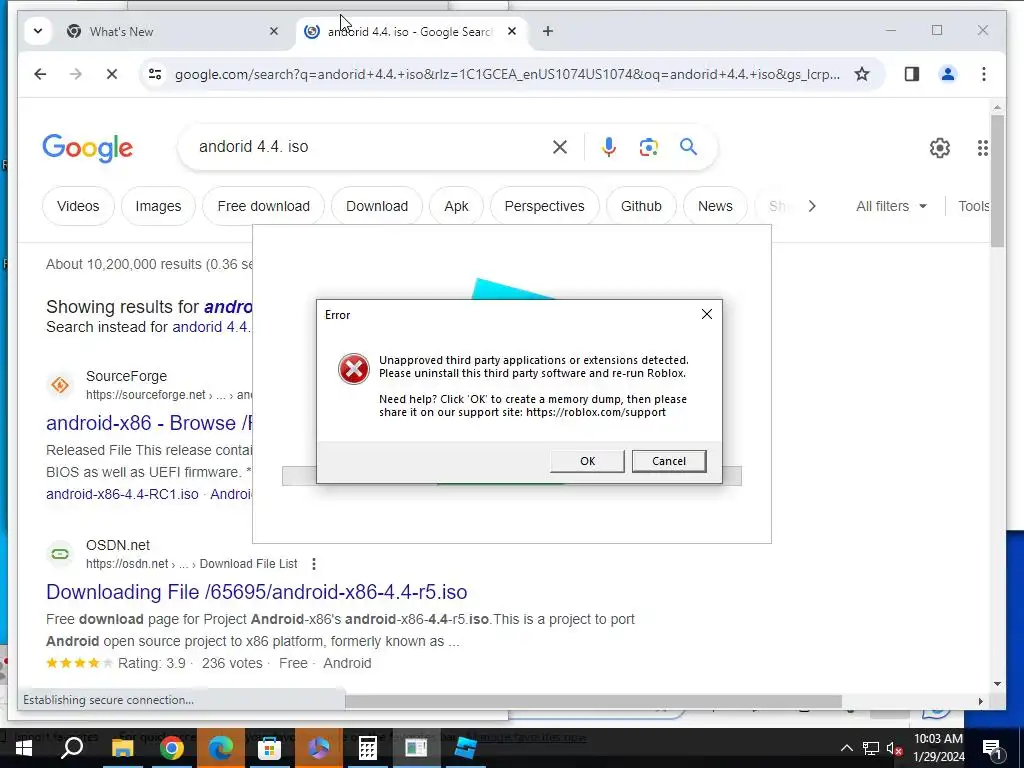The width and height of the screenshot is (1024, 768).
Task: Open Windows Start menu
Action: point(24,748)
